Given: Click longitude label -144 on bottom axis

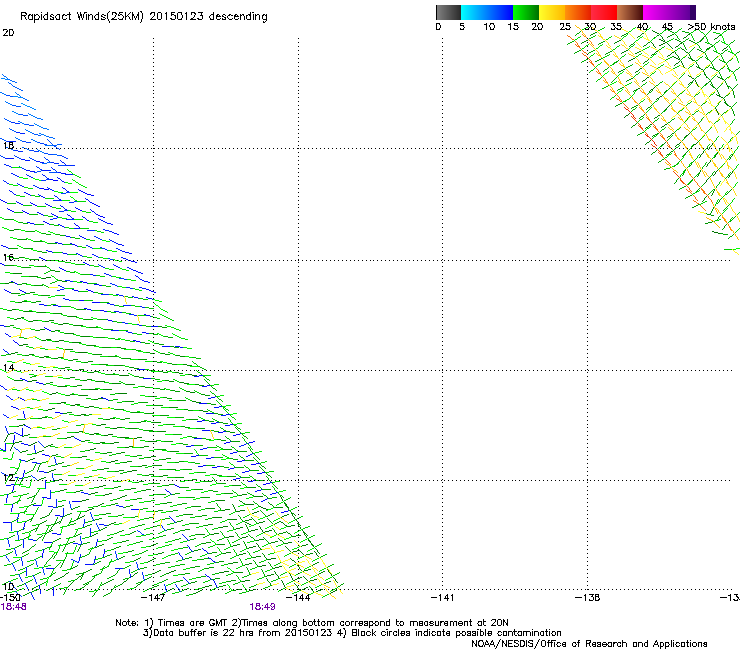Looking at the screenshot, I should tap(299, 598).
